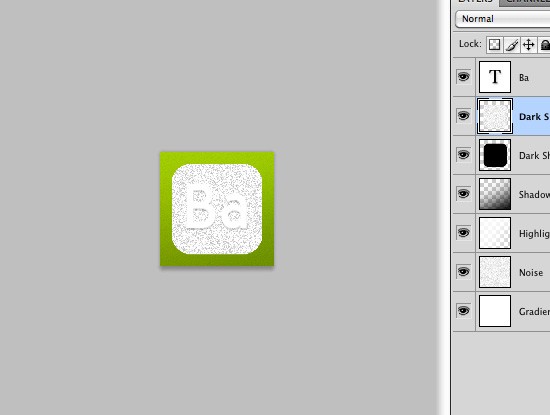This screenshot has height=415, width=550.
Task: Click the white Gradient layer thumbnail
Action: 495,311
